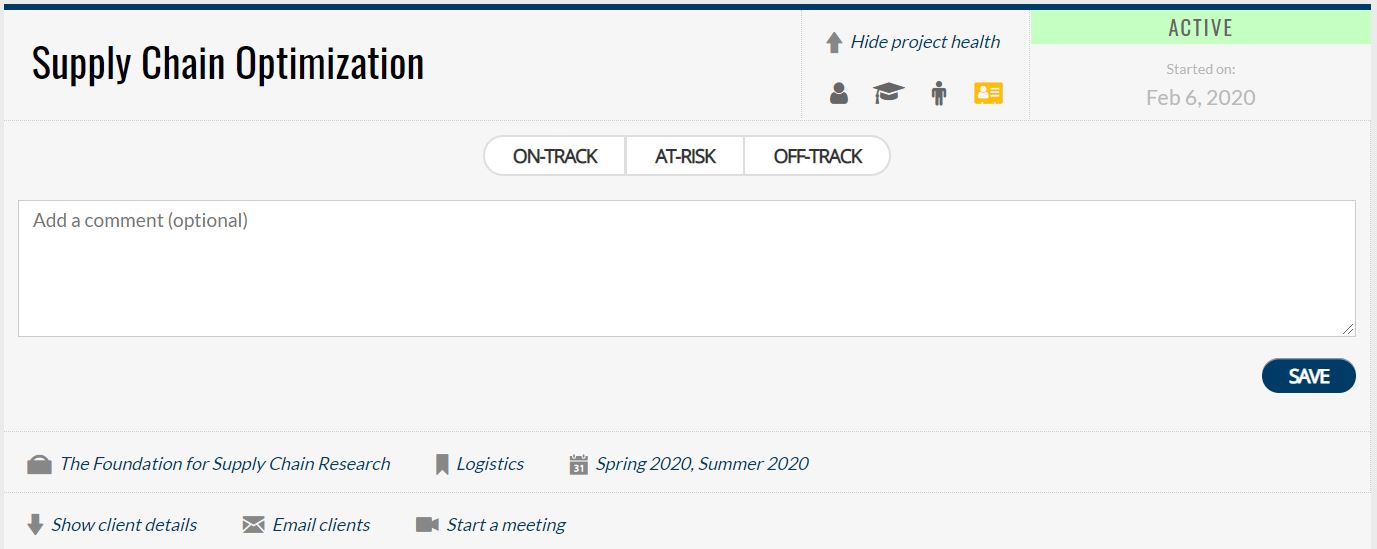The image size is (1377, 549).
Task: Click the green ACTIVE status bar
Action: tap(1200, 28)
